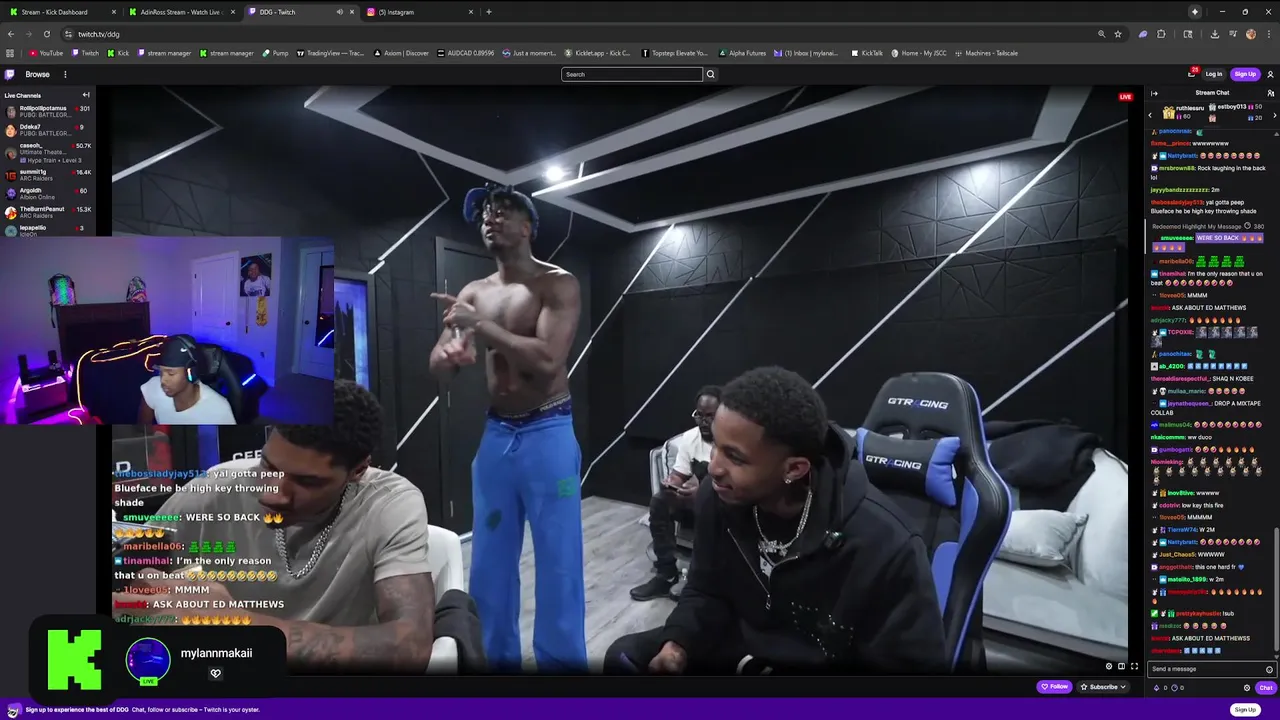Open TheBurntPeanut live channel
The width and height of the screenshot is (1280, 720).
48,212
